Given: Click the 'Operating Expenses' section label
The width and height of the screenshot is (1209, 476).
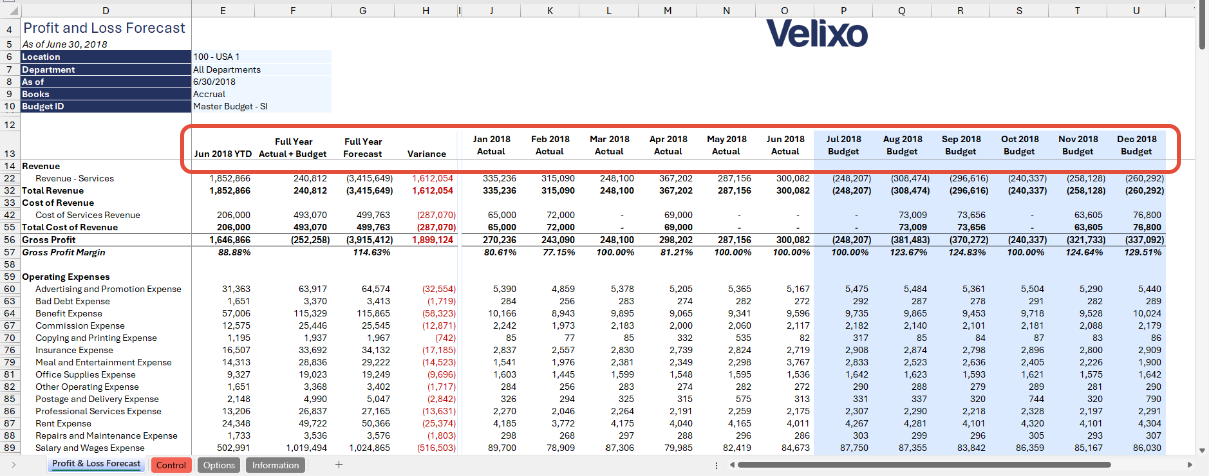Looking at the screenshot, I should coord(66,276).
